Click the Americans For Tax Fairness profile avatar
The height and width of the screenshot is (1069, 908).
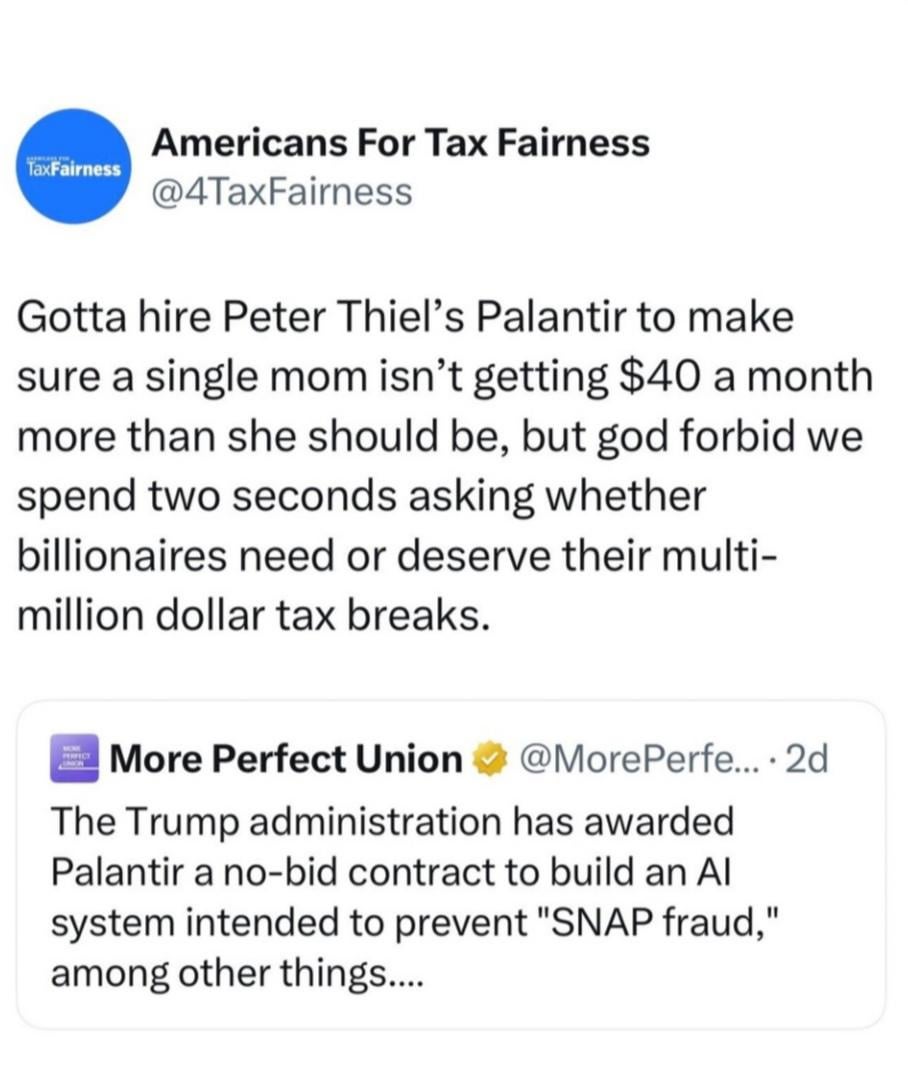tap(75, 167)
